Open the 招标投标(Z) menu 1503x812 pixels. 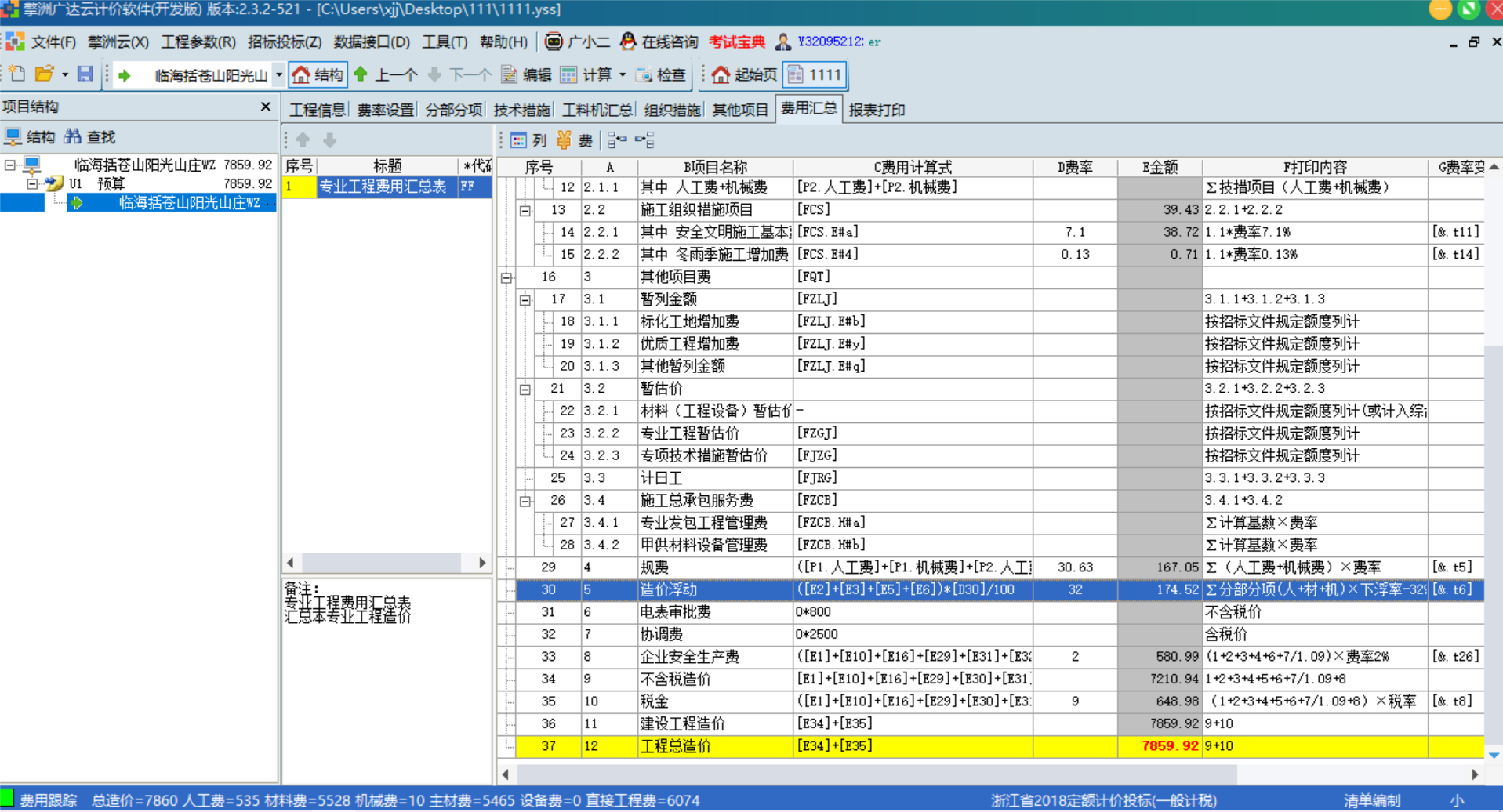[285, 42]
